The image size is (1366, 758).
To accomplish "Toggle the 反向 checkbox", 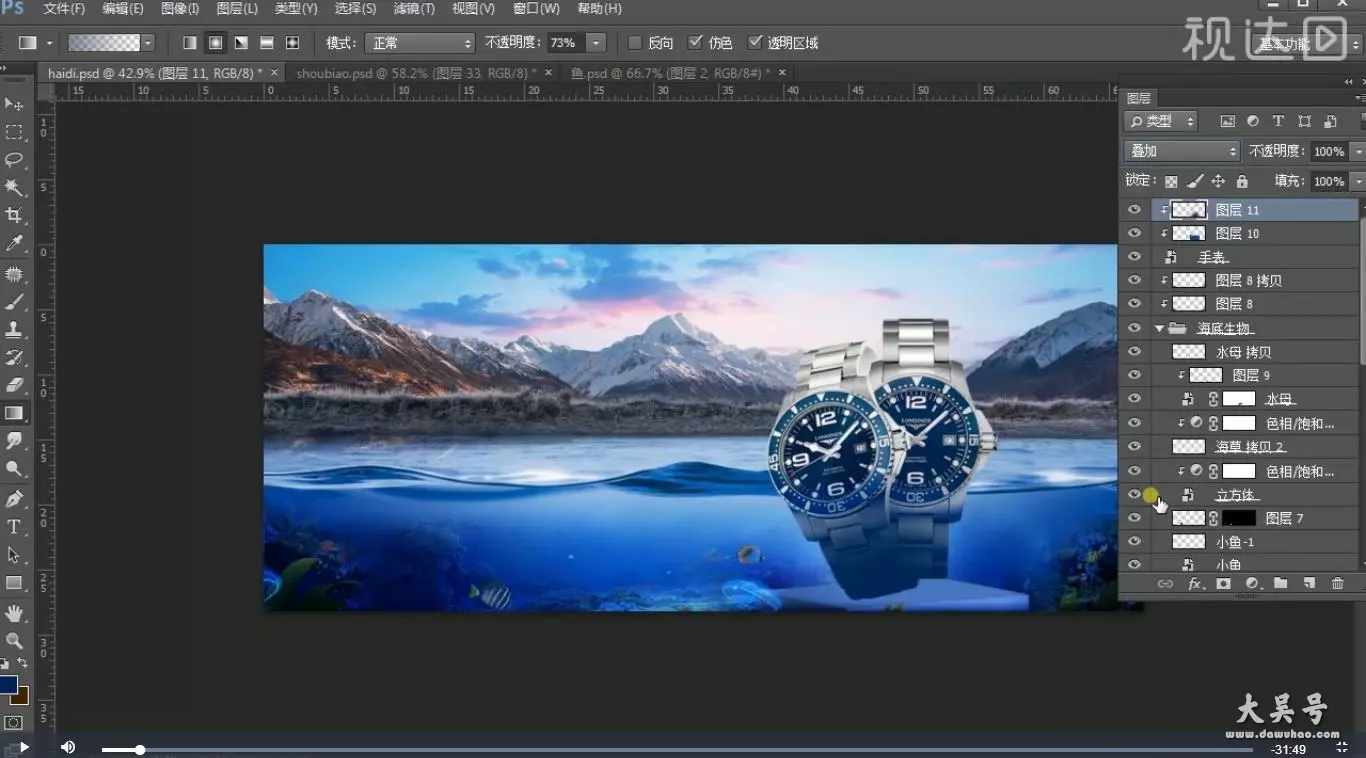I will tap(635, 43).
